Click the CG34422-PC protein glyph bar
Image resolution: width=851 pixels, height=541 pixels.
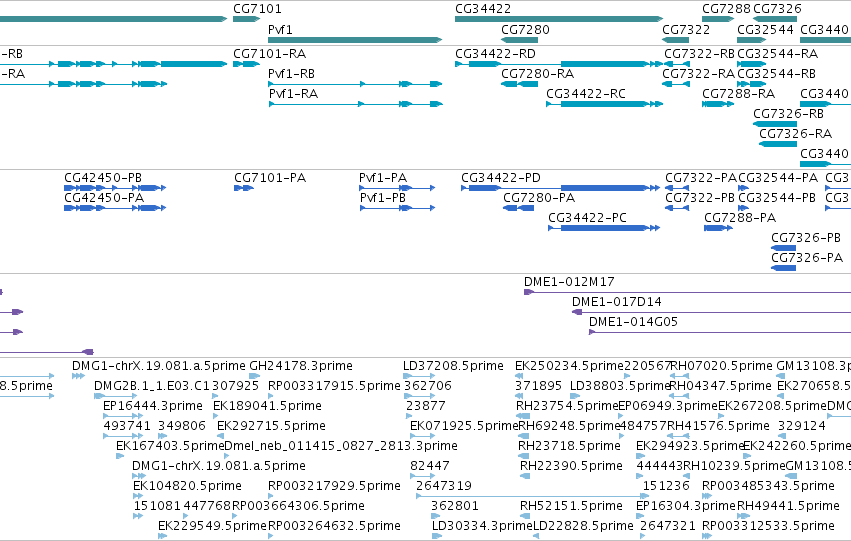[x=604, y=228]
